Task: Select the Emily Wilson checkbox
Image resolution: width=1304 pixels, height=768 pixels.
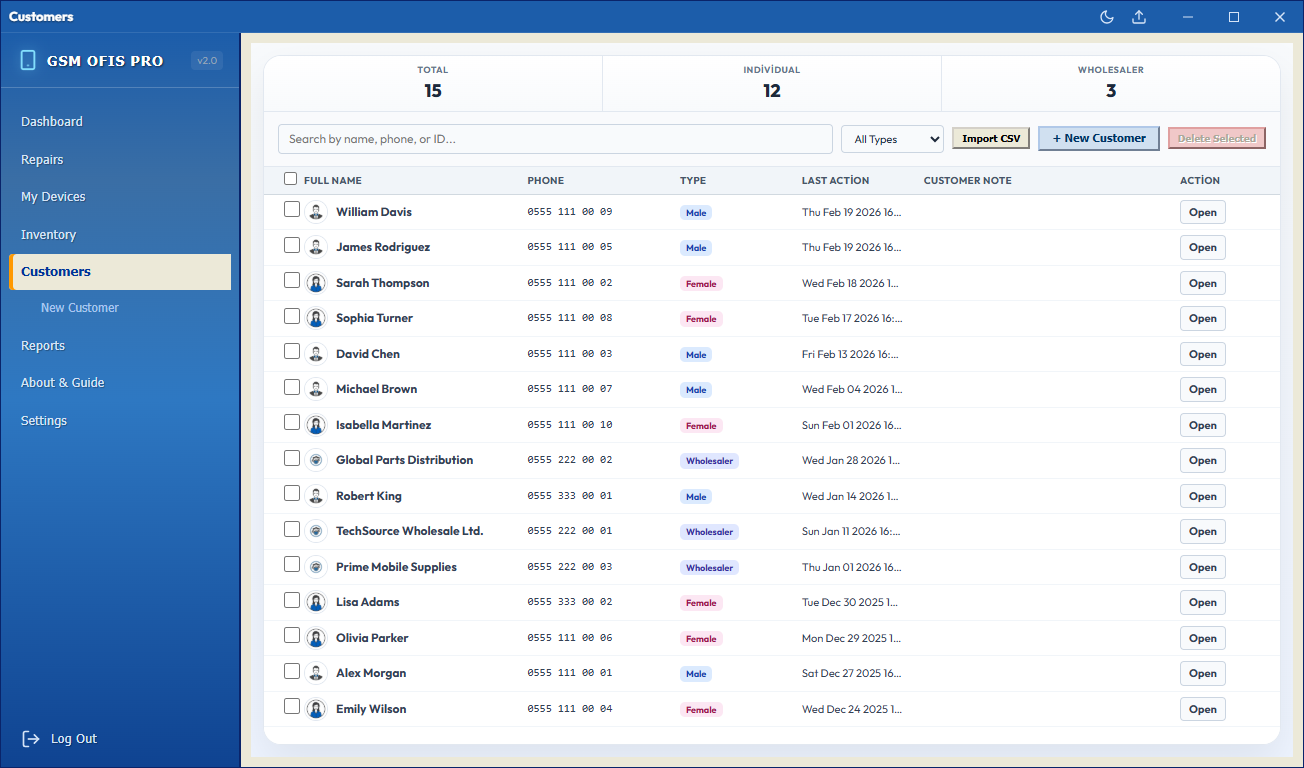Action: (292, 707)
